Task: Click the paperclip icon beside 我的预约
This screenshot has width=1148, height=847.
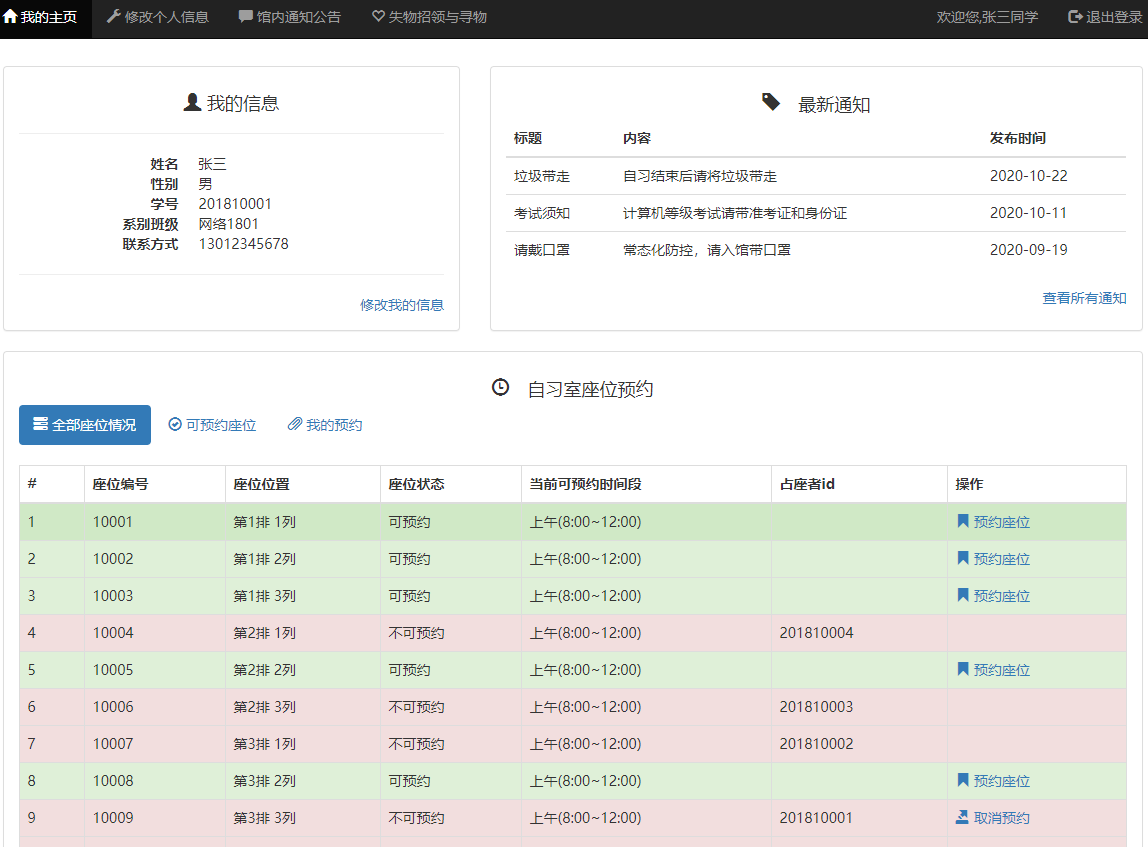Action: (294, 424)
